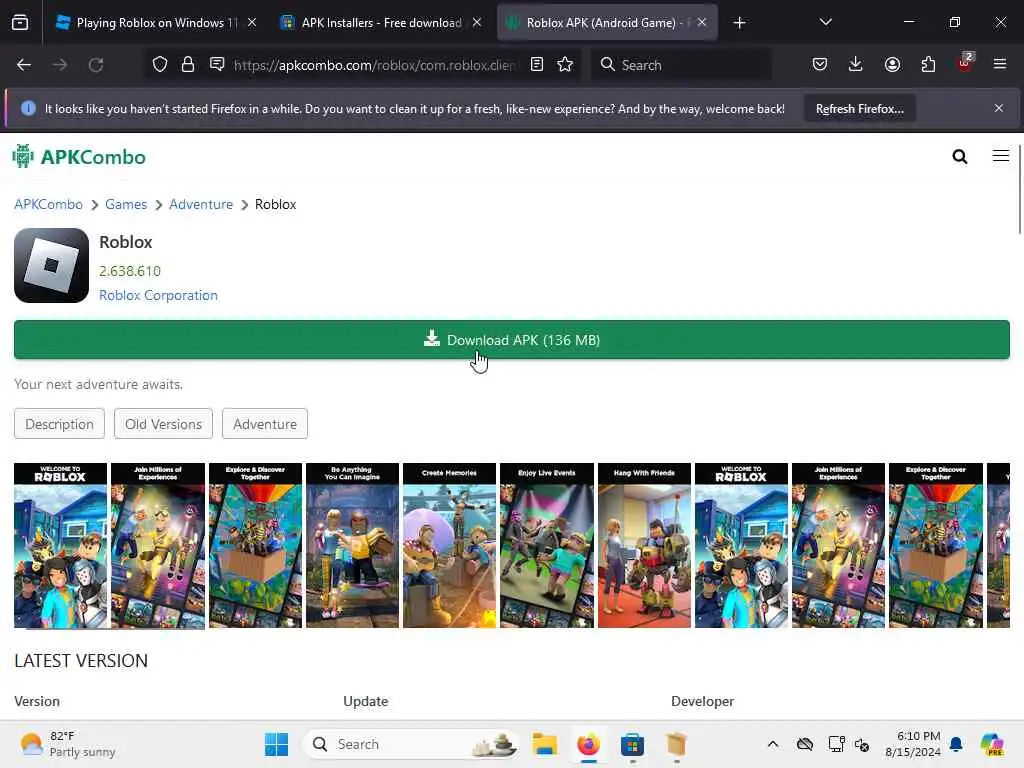Open Adventure breadcrumb link

pos(201,204)
